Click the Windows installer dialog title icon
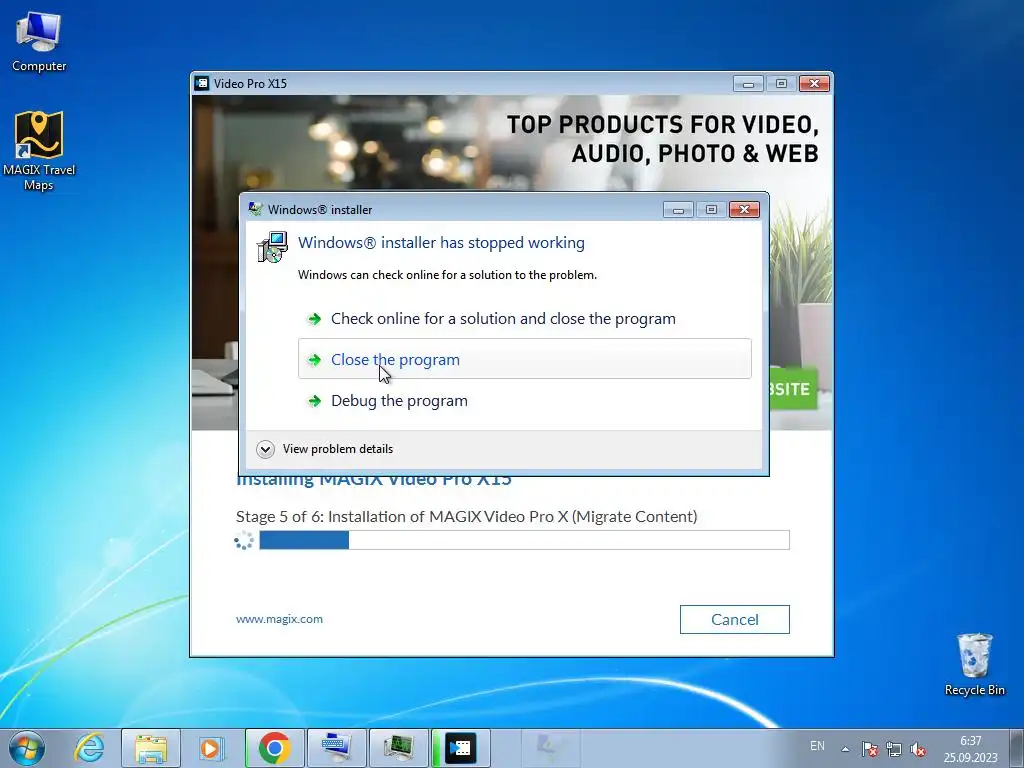The width and height of the screenshot is (1024, 768). 255,210
